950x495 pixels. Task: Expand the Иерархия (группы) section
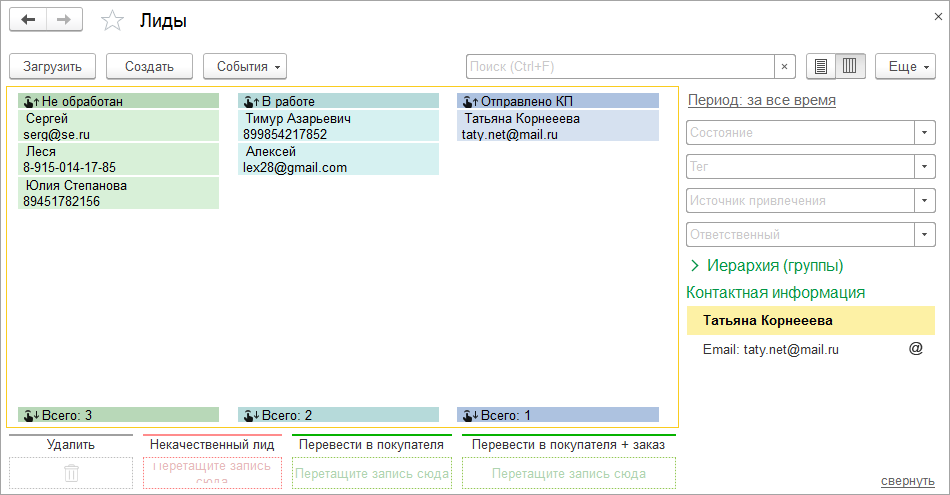[x=694, y=266]
